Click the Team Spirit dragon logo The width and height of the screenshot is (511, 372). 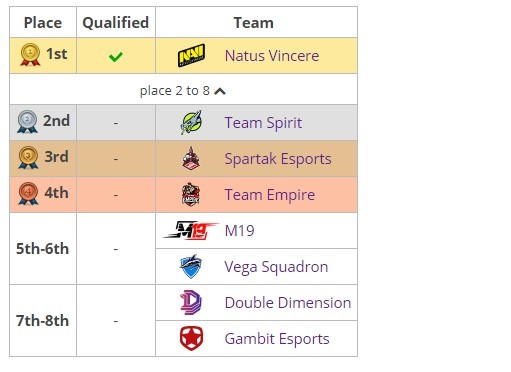point(191,122)
